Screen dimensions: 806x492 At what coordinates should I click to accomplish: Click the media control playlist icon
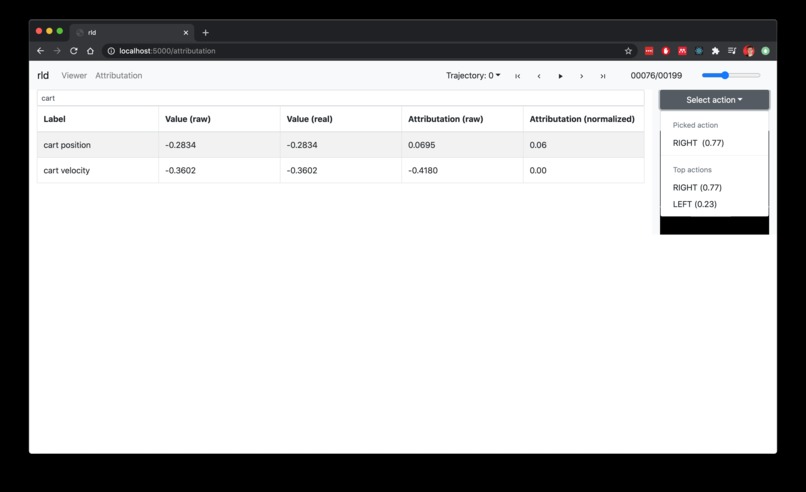732,51
